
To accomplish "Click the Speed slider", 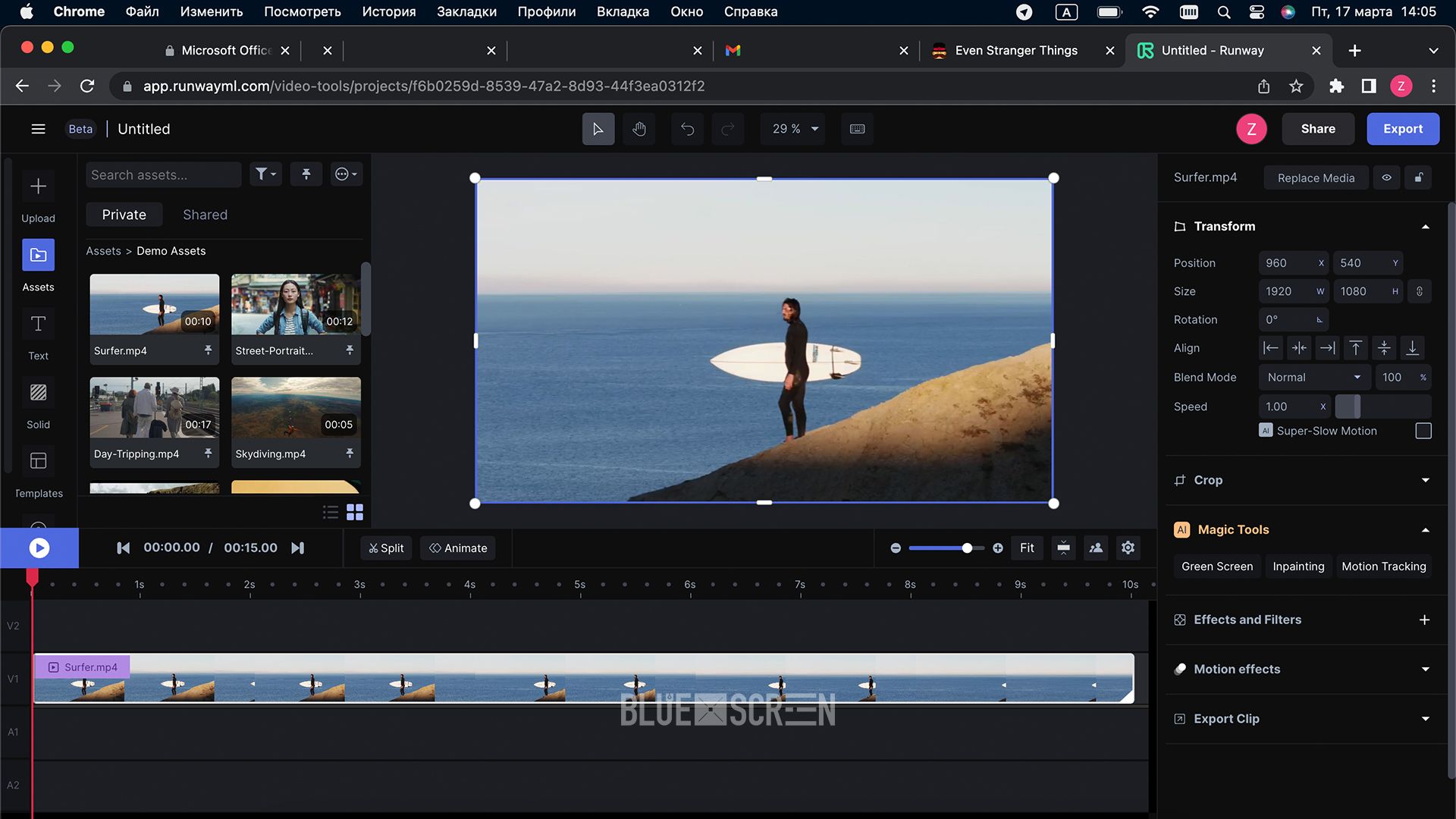I will 1382,406.
